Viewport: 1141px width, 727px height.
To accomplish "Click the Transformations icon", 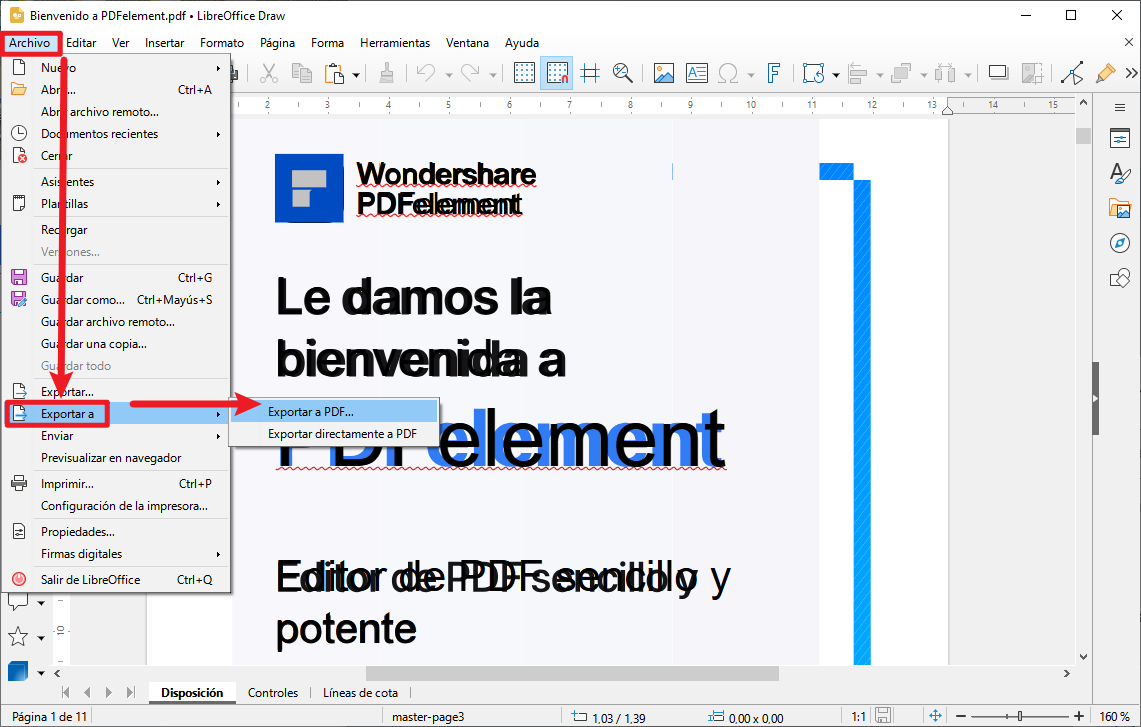I will point(814,73).
